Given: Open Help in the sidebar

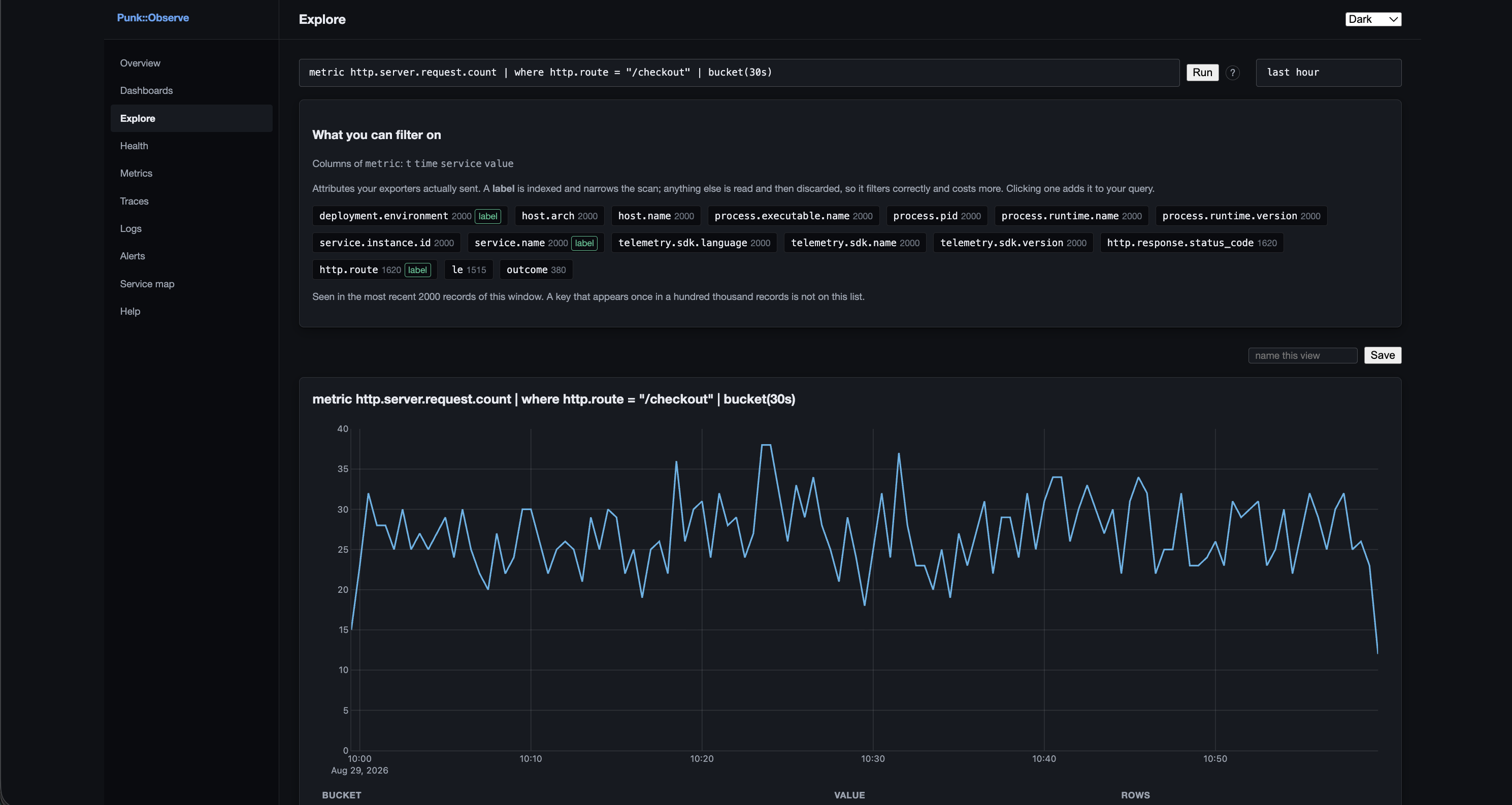Looking at the screenshot, I should (191, 312).
